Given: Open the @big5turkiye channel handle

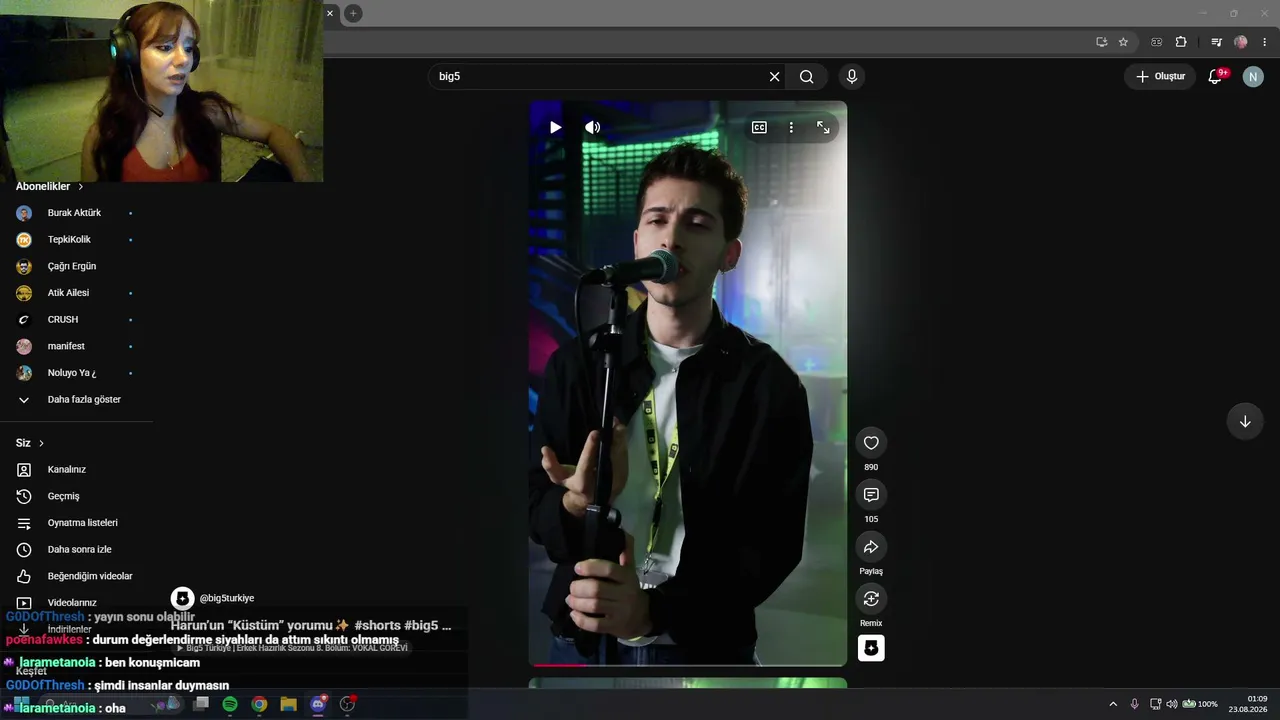Looking at the screenshot, I should click(227, 598).
